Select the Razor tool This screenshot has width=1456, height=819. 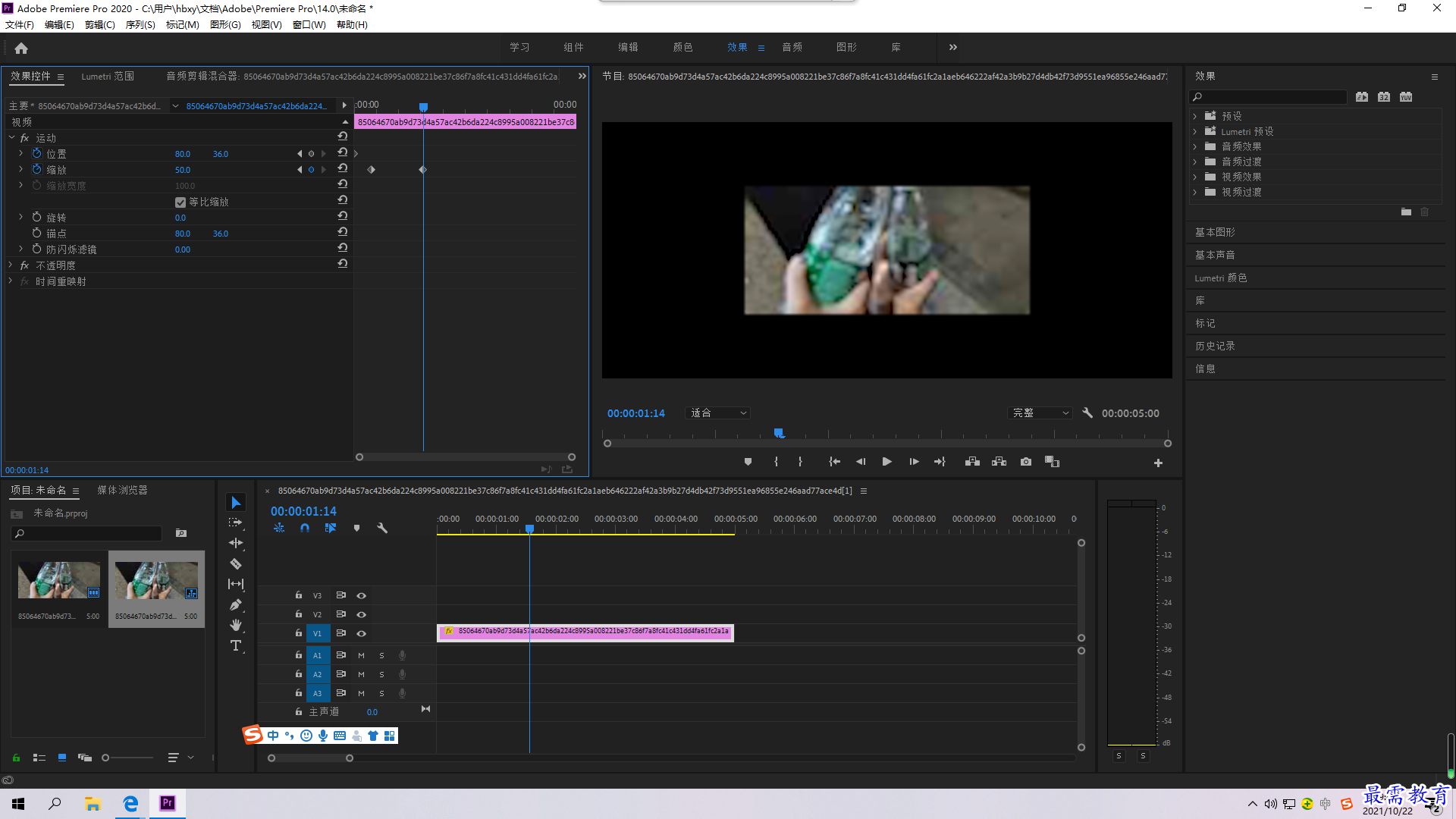click(x=236, y=563)
